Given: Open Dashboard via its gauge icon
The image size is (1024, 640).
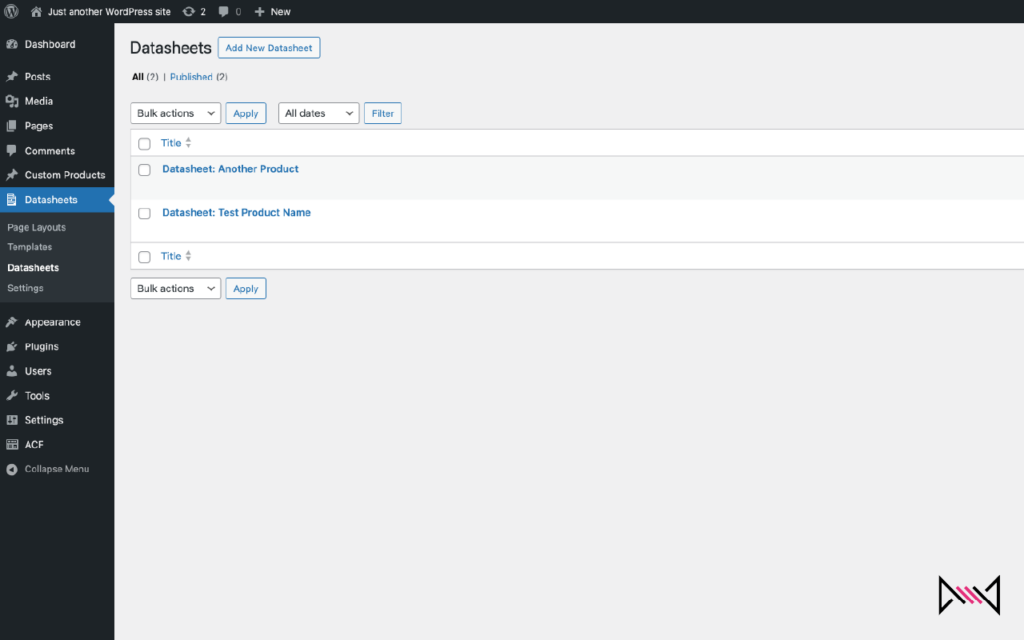Looking at the screenshot, I should pyautogui.click(x=12, y=44).
